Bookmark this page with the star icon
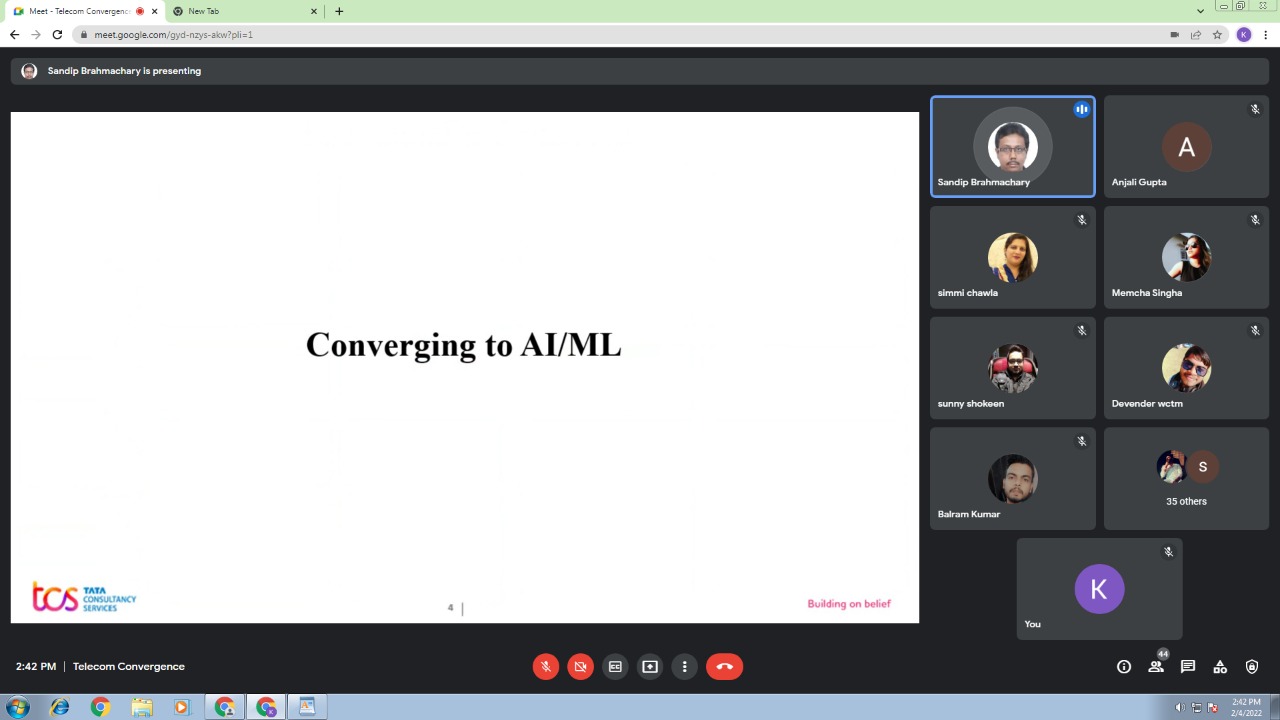1280x720 pixels. tap(1217, 34)
